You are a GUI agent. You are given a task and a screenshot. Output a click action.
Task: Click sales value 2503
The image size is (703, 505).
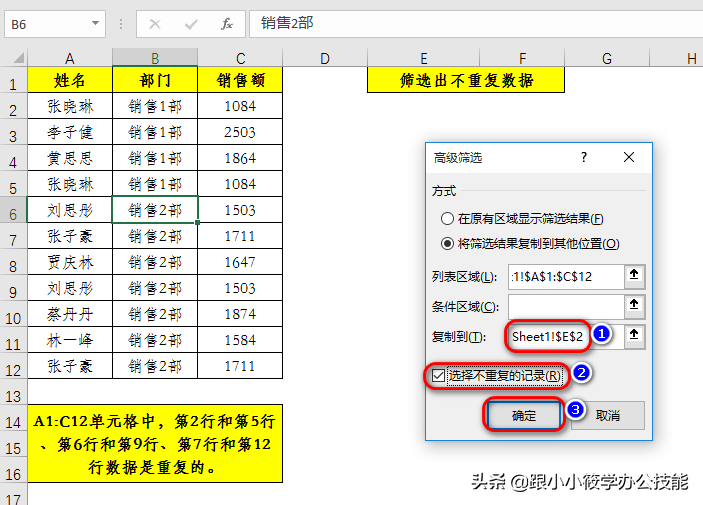(x=240, y=132)
